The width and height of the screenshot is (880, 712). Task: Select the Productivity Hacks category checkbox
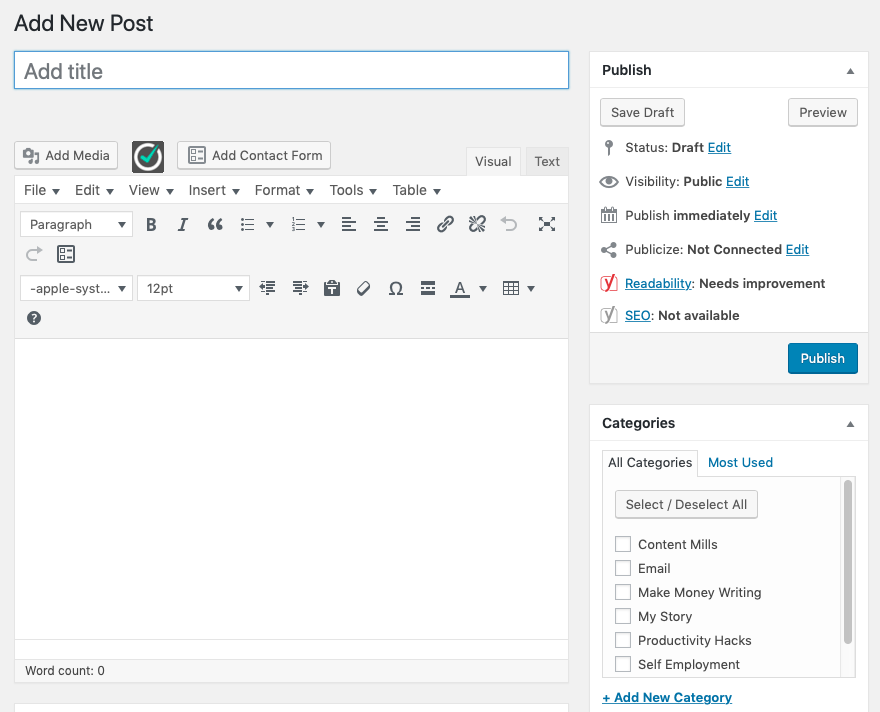tap(623, 640)
